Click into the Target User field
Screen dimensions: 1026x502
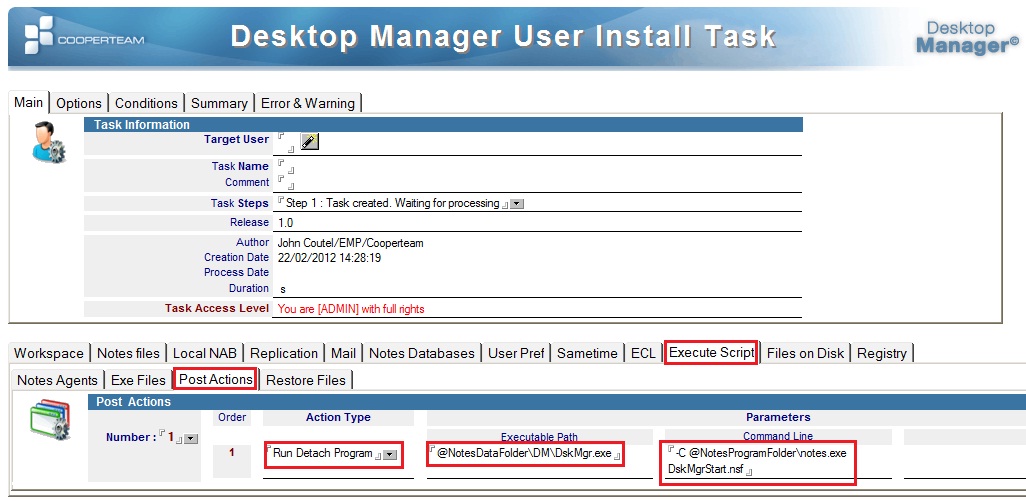[x=286, y=142]
